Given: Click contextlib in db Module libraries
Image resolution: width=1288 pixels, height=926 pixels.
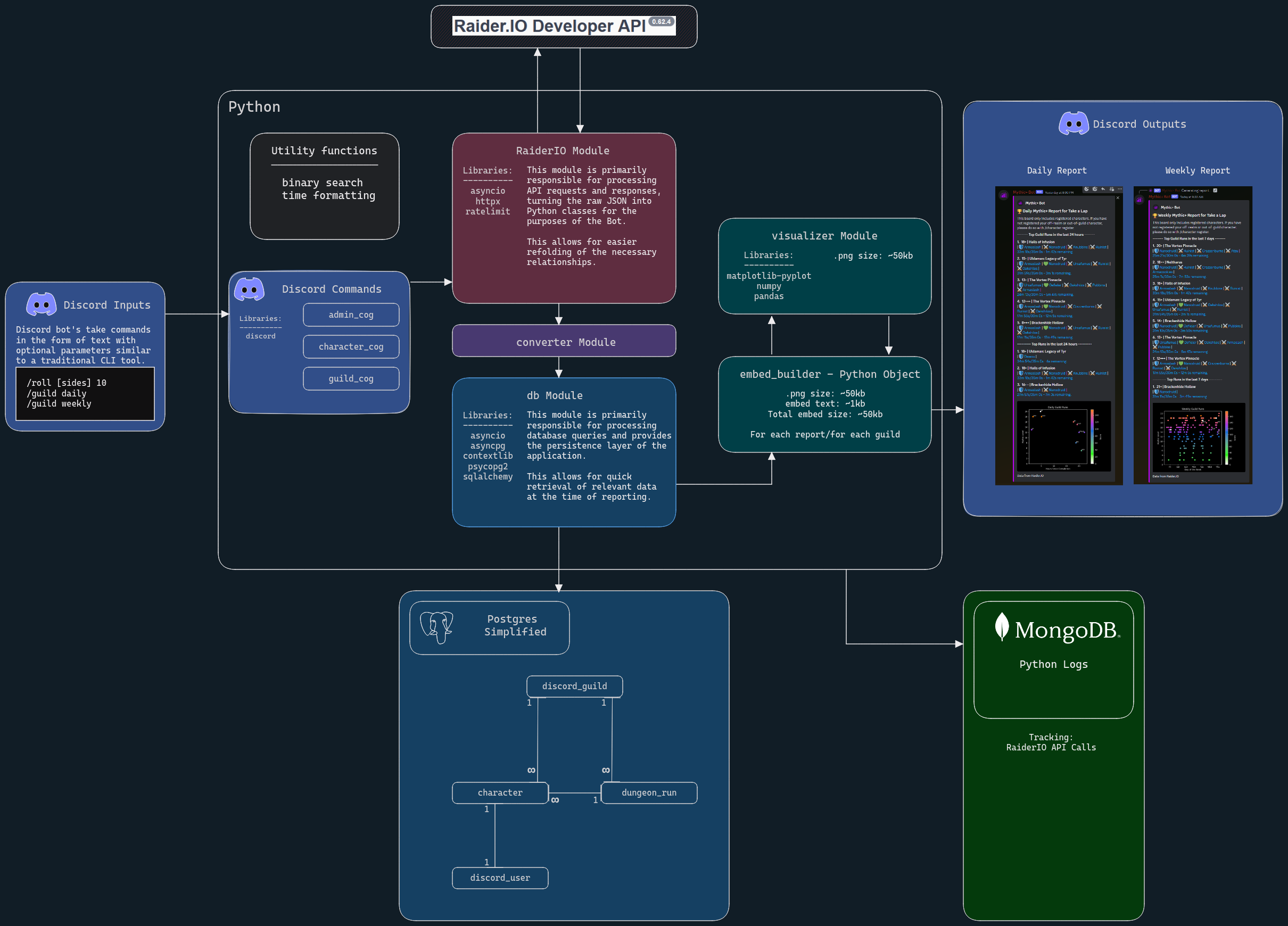Looking at the screenshot, I should (x=488, y=456).
